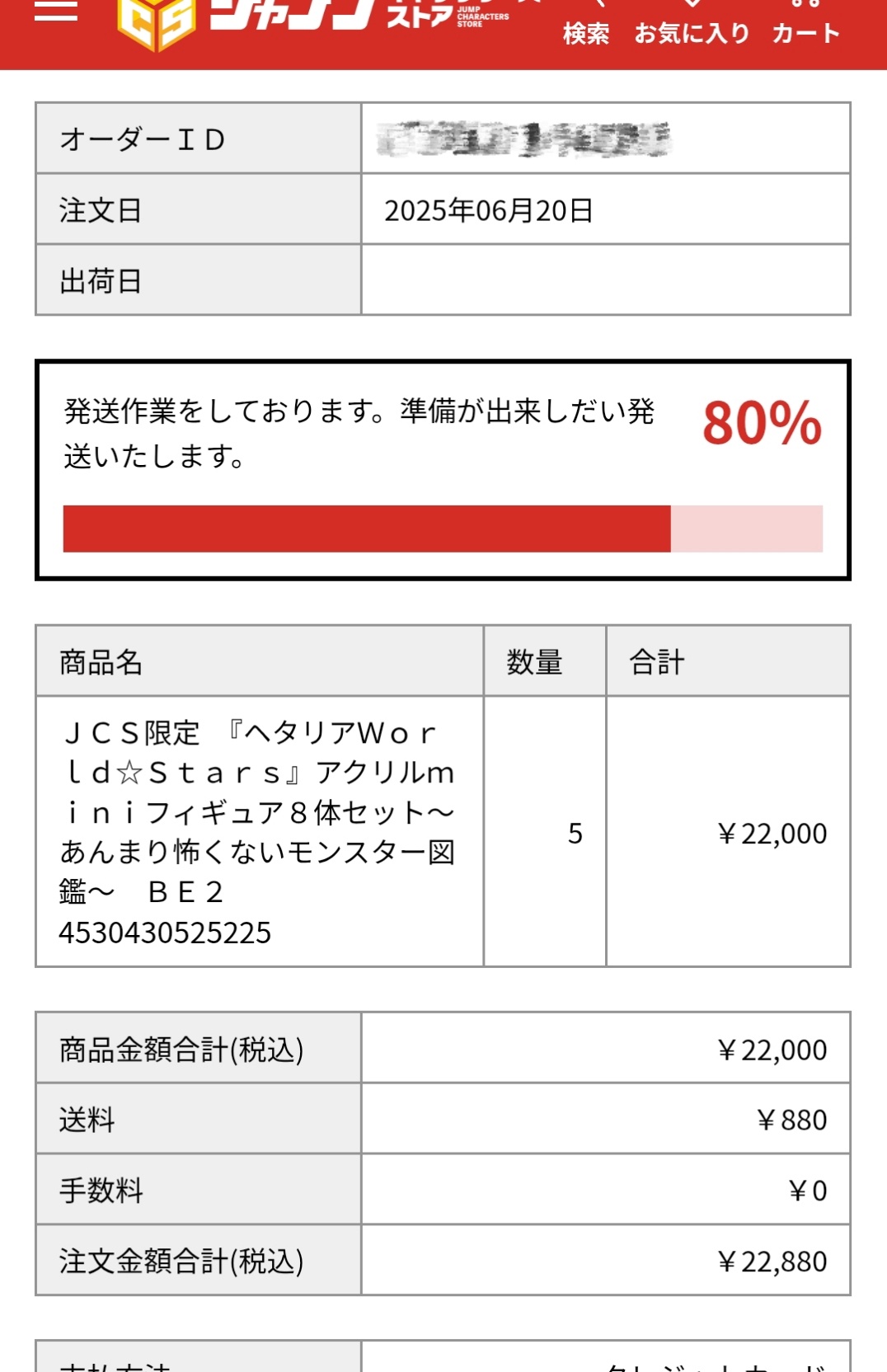Click the red shipping progress bar

click(x=443, y=529)
